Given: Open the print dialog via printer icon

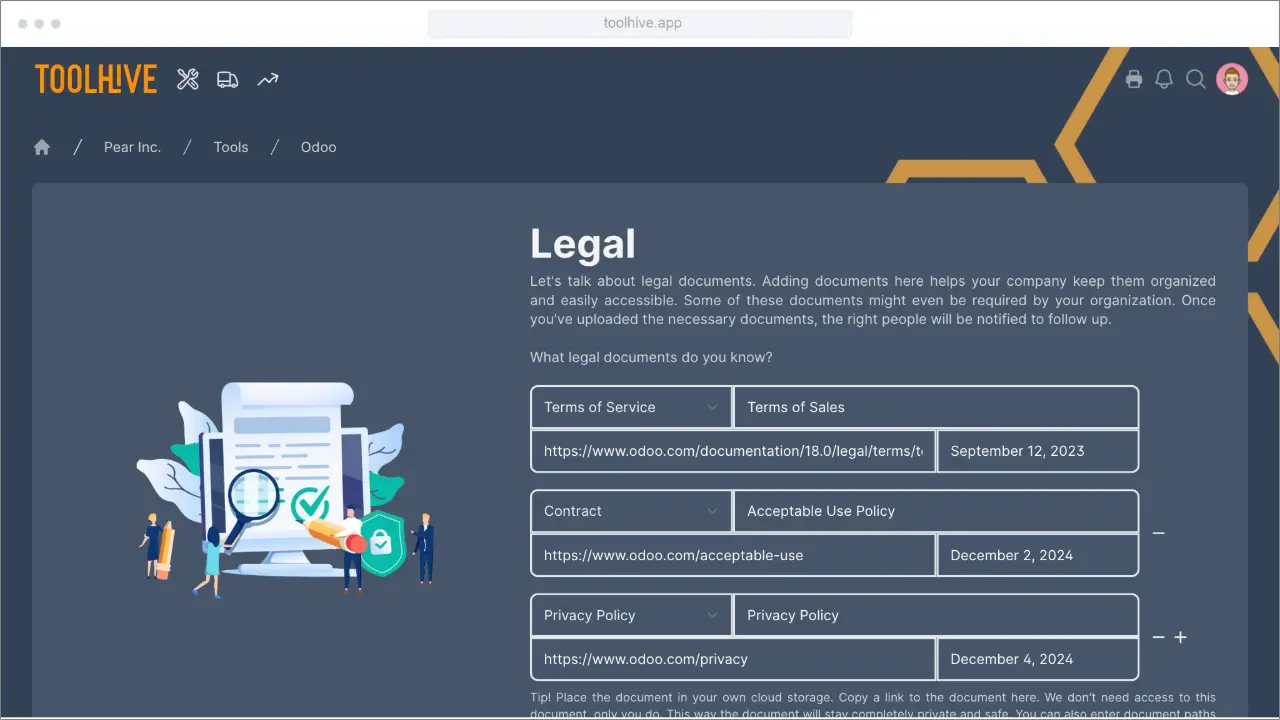Looking at the screenshot, I should coord(1134,79).
